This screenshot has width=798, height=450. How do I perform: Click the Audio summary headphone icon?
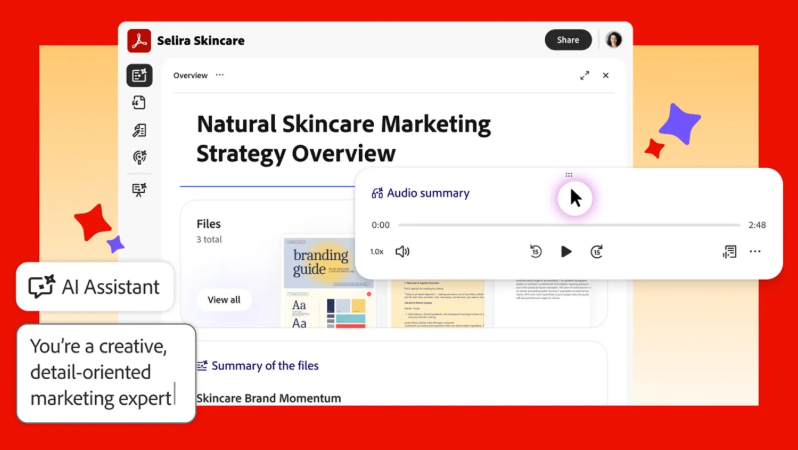pyautogui.click(x=377, y=193)
